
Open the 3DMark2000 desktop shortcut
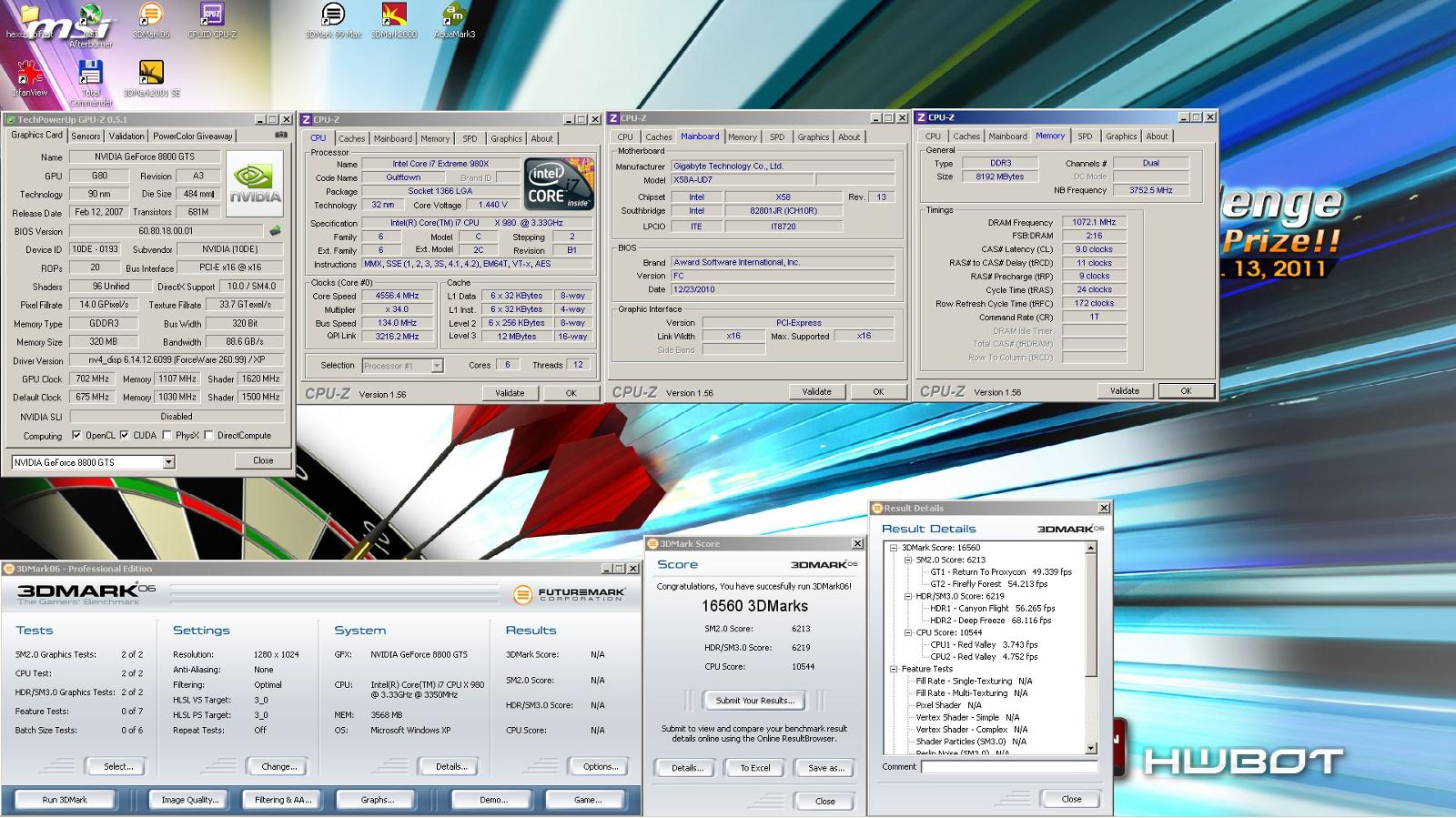394,20
